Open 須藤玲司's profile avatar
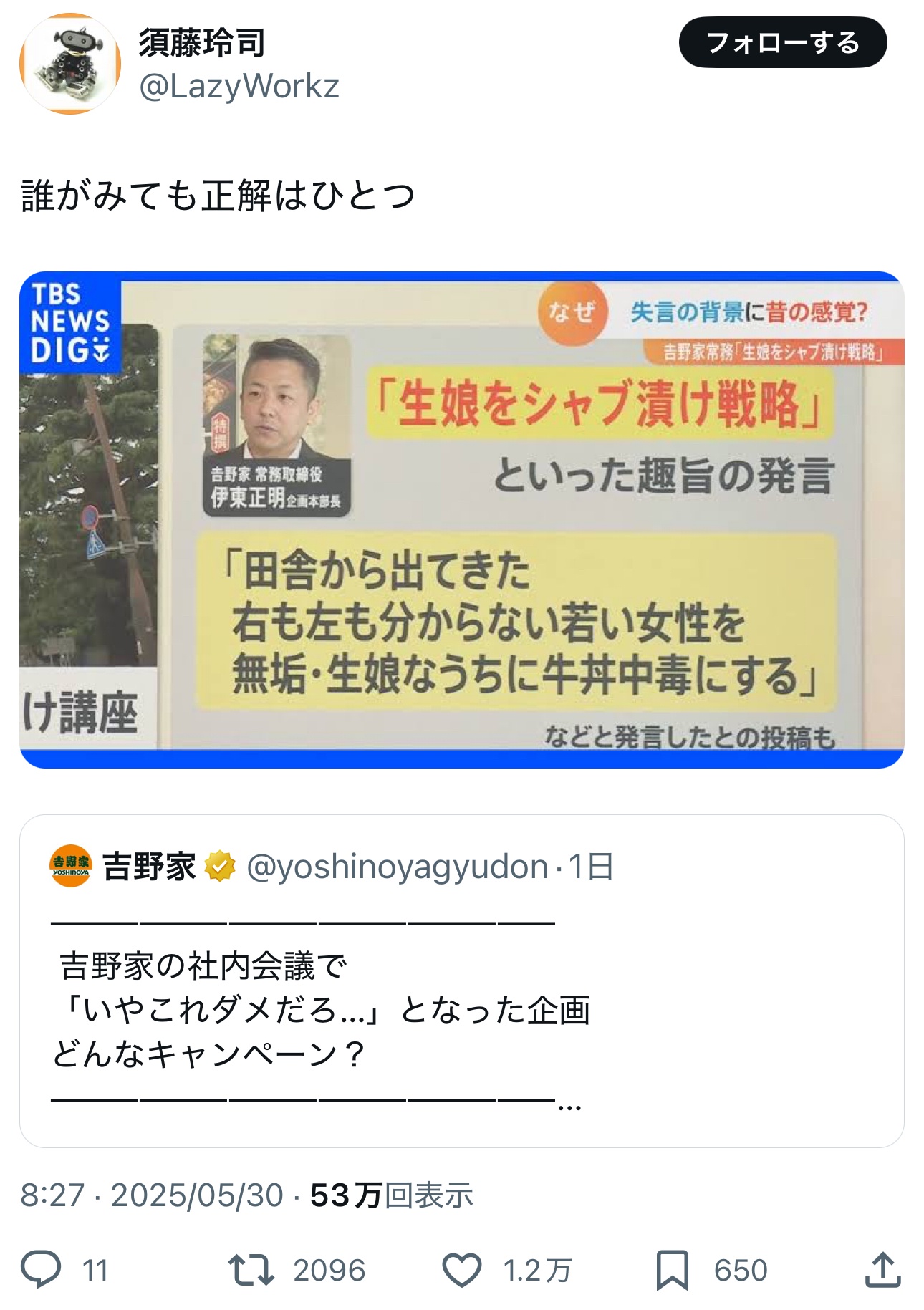924x1310 pixels. point(70,64)
